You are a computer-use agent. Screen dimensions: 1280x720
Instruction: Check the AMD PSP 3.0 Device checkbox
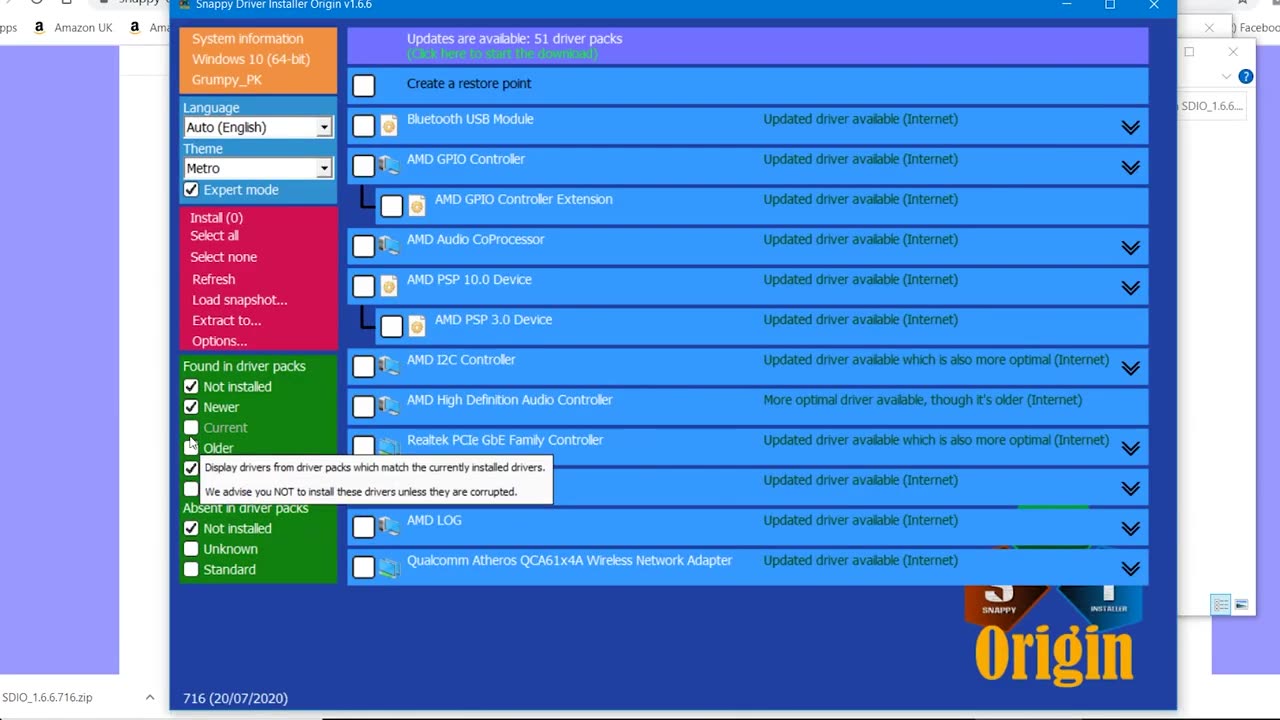pos(392,326)
